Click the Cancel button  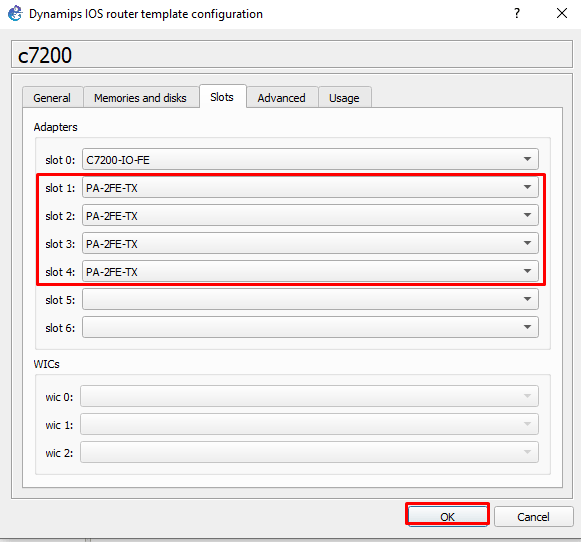[x=534, y=516]
